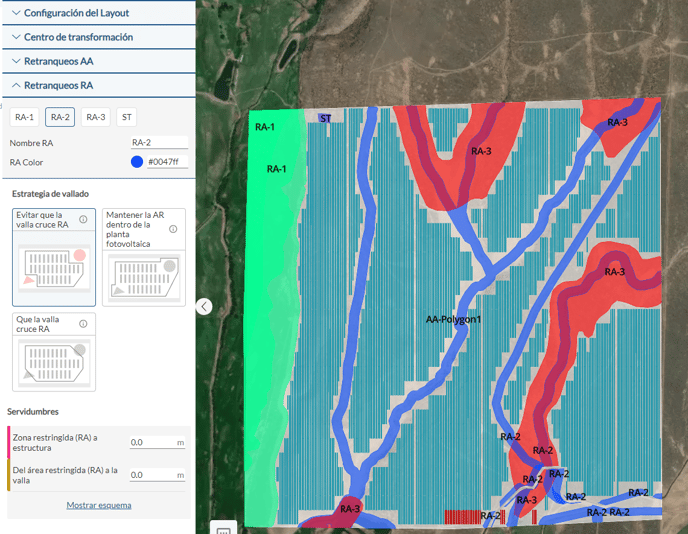
Task: Collapse the side panel with the arrow button
Action: (204, 307)
